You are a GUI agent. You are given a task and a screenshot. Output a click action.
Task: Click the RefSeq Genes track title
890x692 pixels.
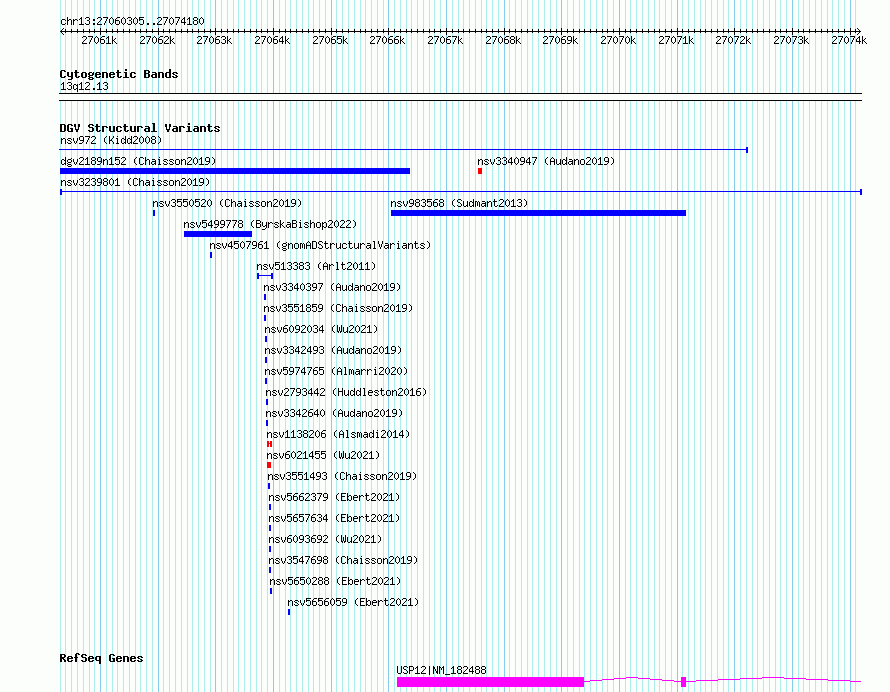coord(101,659)
